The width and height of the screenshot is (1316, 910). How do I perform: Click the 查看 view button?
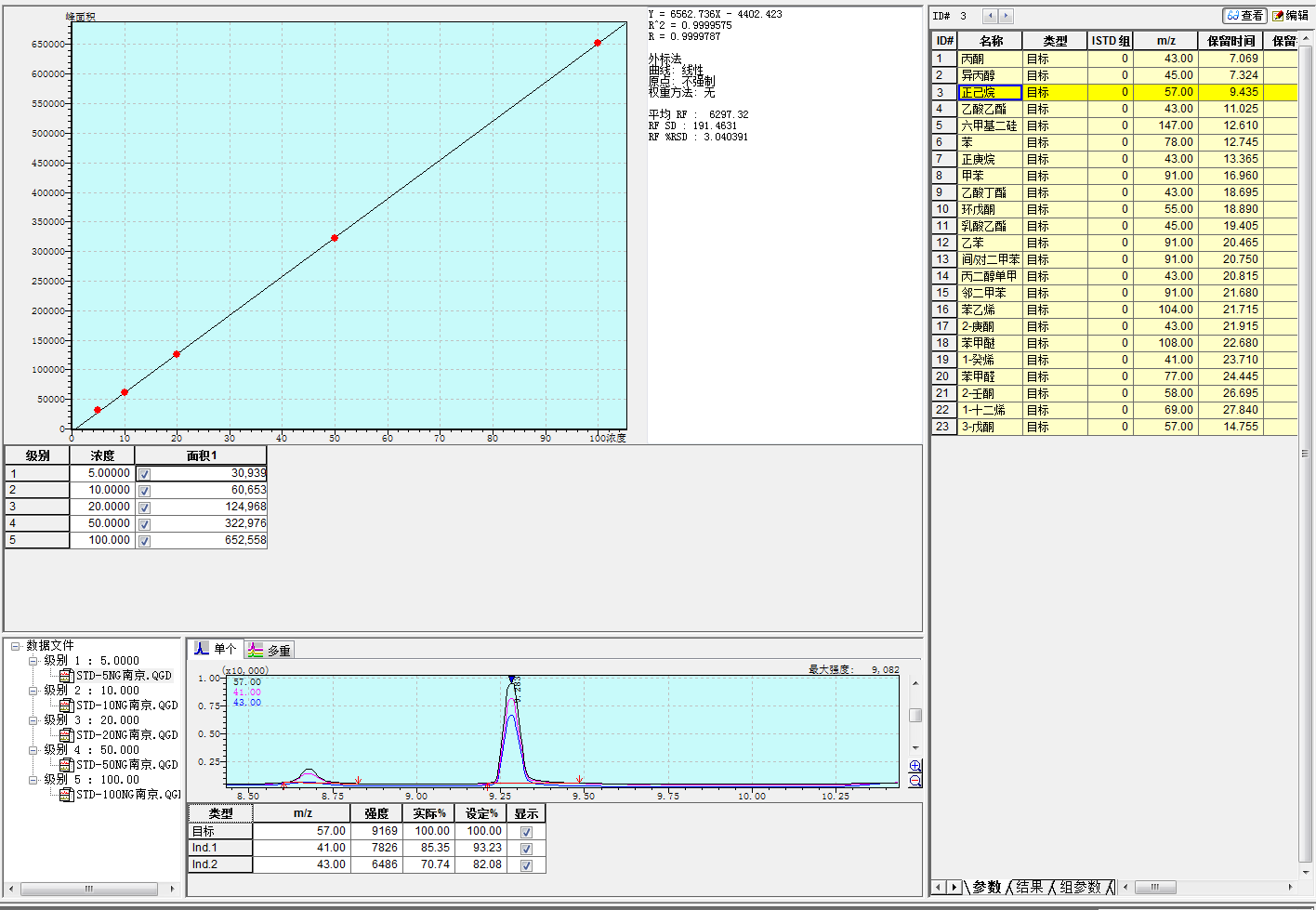[1245, 16]
